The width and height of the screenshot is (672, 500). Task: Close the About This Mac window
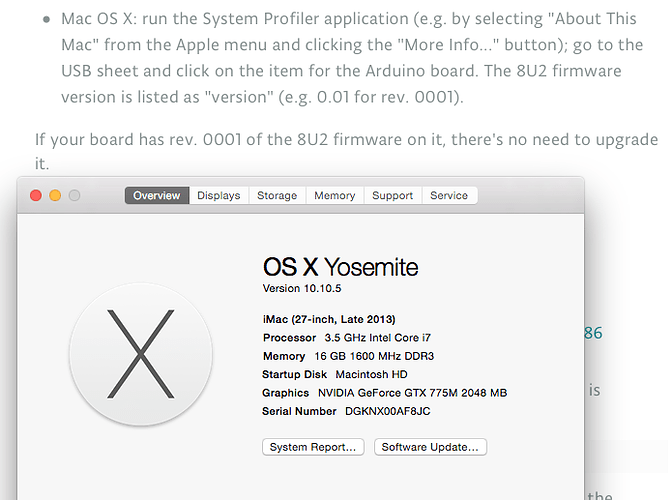point(36,196)
